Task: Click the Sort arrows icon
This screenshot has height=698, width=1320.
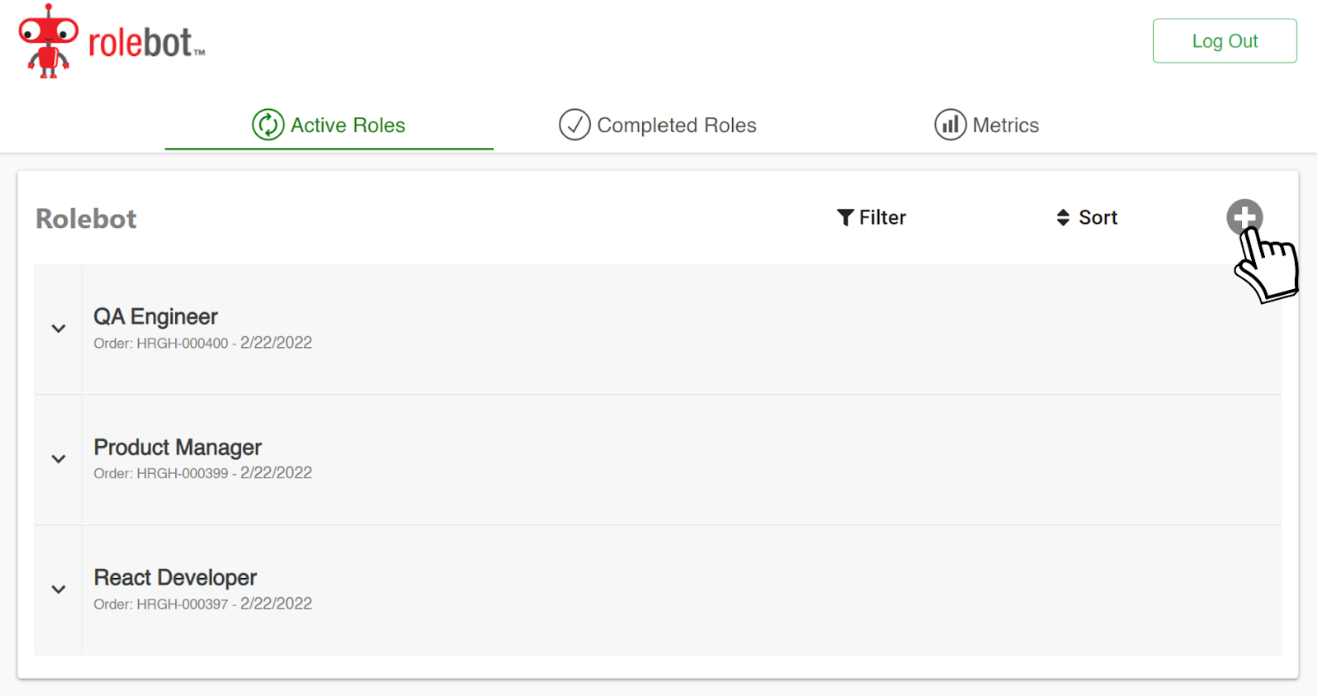Action: click(x=1062, y=217)
